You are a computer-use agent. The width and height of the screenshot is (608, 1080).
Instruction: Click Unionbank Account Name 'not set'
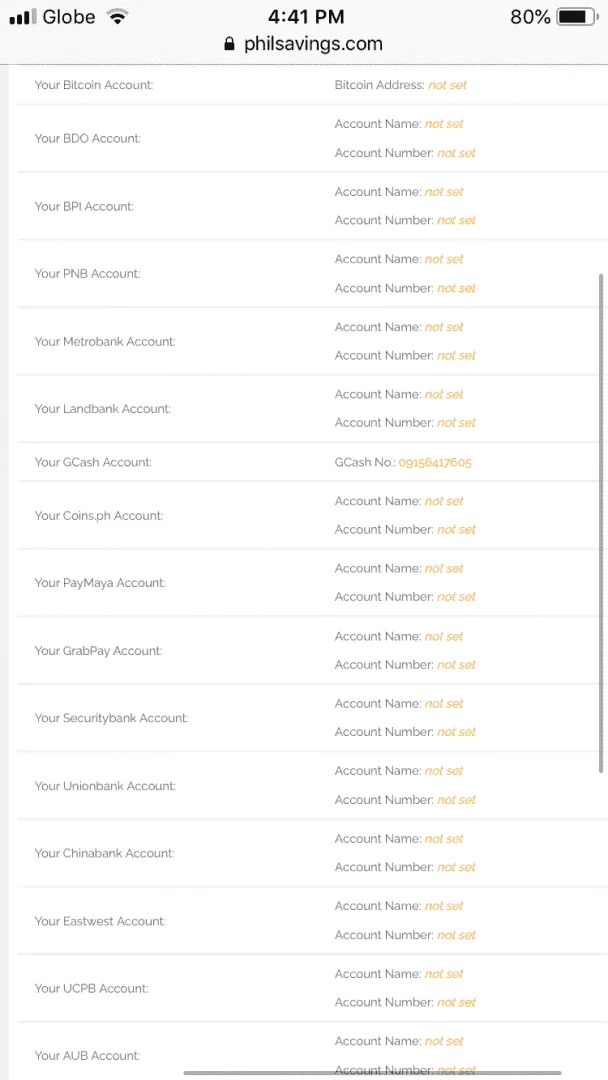point(444,771)
